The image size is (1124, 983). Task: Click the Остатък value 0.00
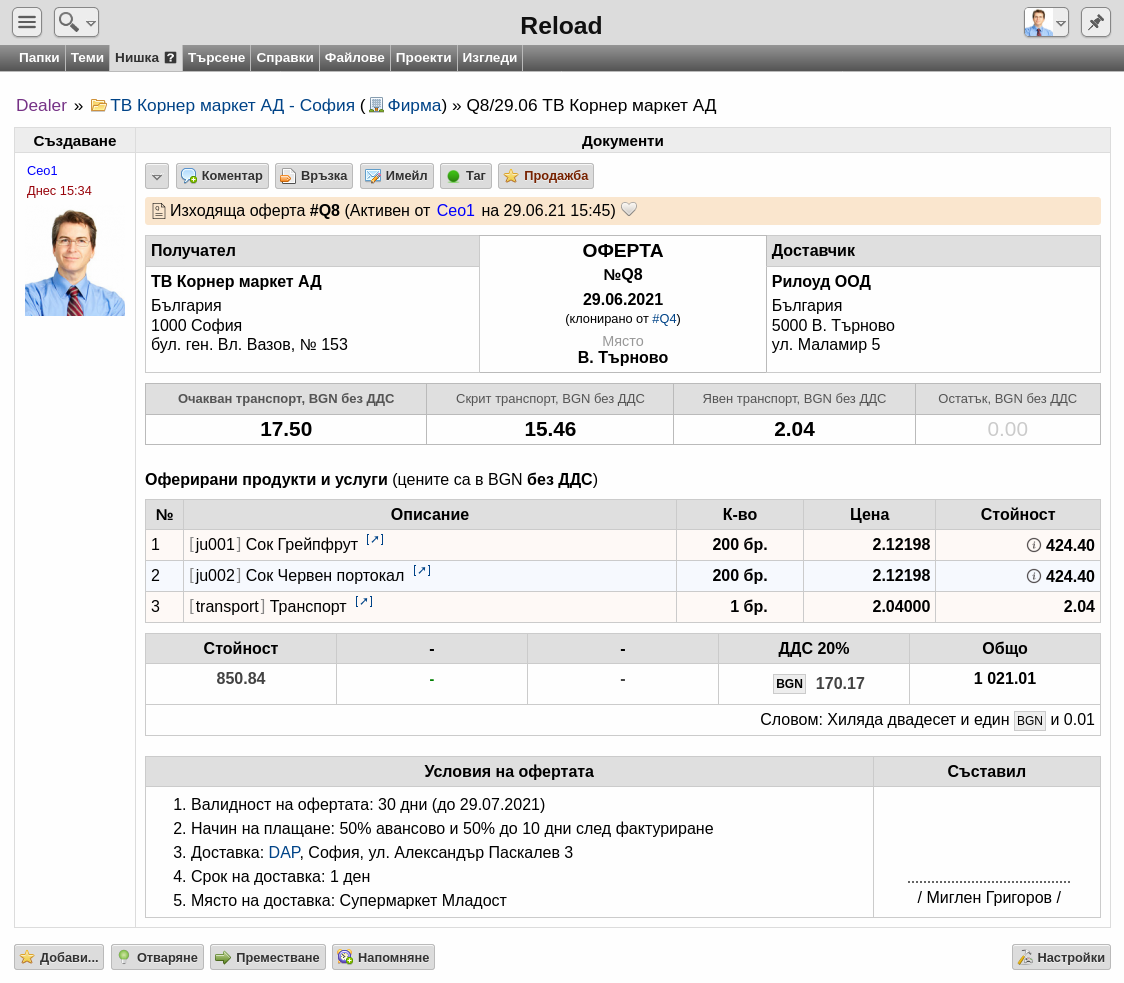coord(1007,429)
